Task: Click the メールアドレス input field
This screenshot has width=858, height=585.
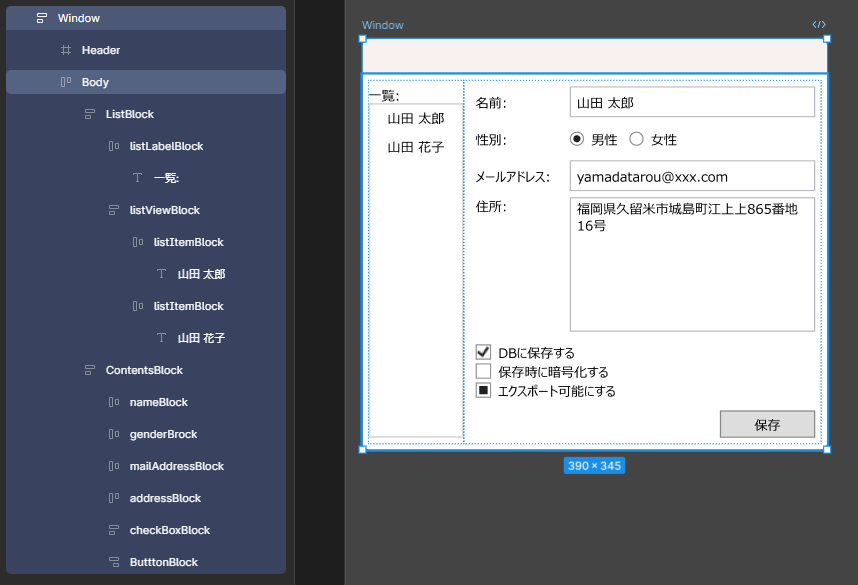Action: (692, 175)
